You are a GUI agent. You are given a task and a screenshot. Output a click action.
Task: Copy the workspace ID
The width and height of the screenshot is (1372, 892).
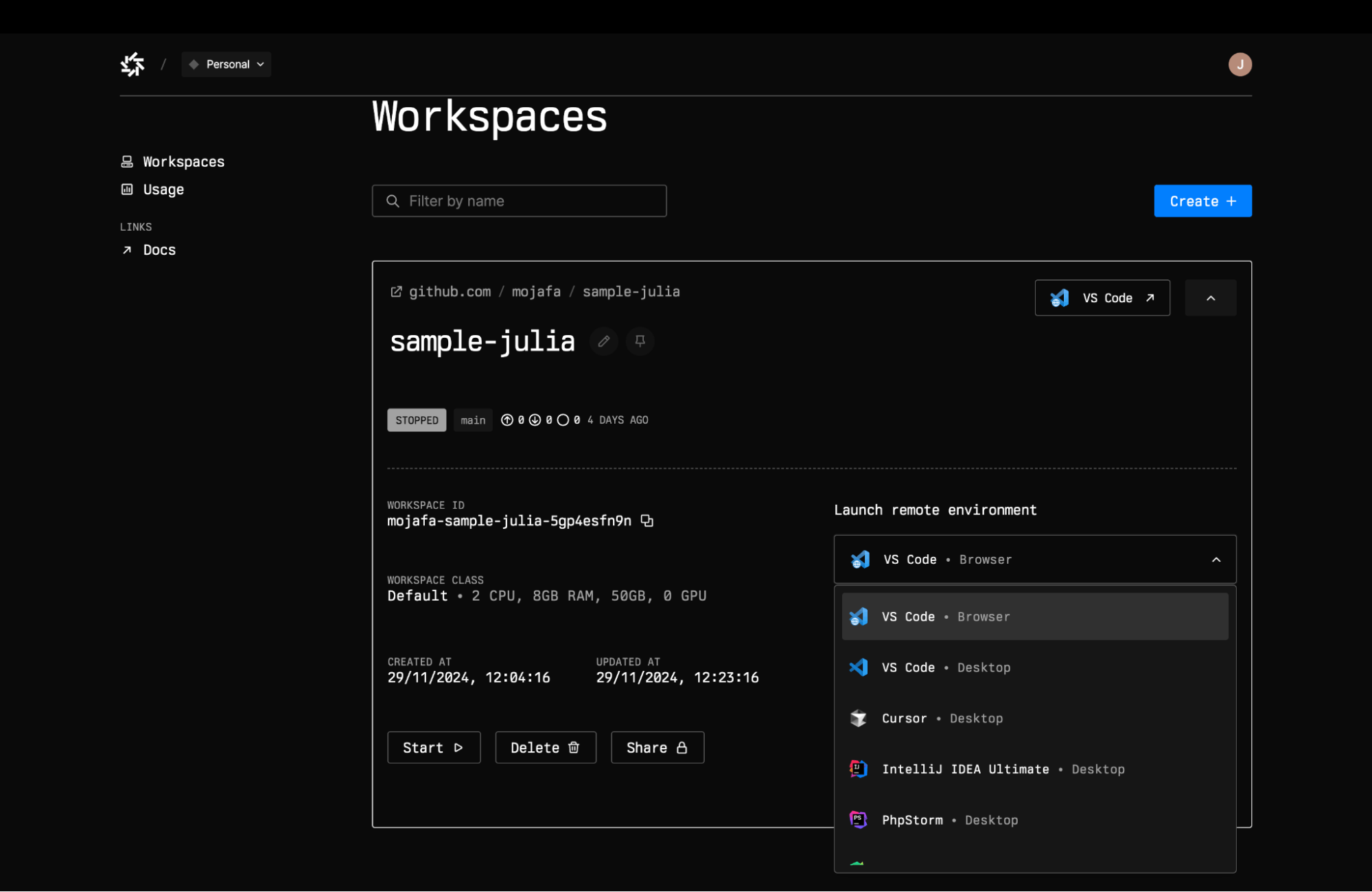point(647,521)
